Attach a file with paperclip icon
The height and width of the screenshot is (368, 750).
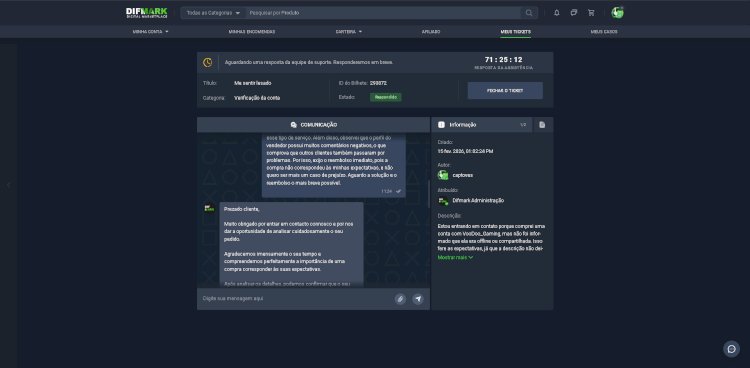pos(400,299)
